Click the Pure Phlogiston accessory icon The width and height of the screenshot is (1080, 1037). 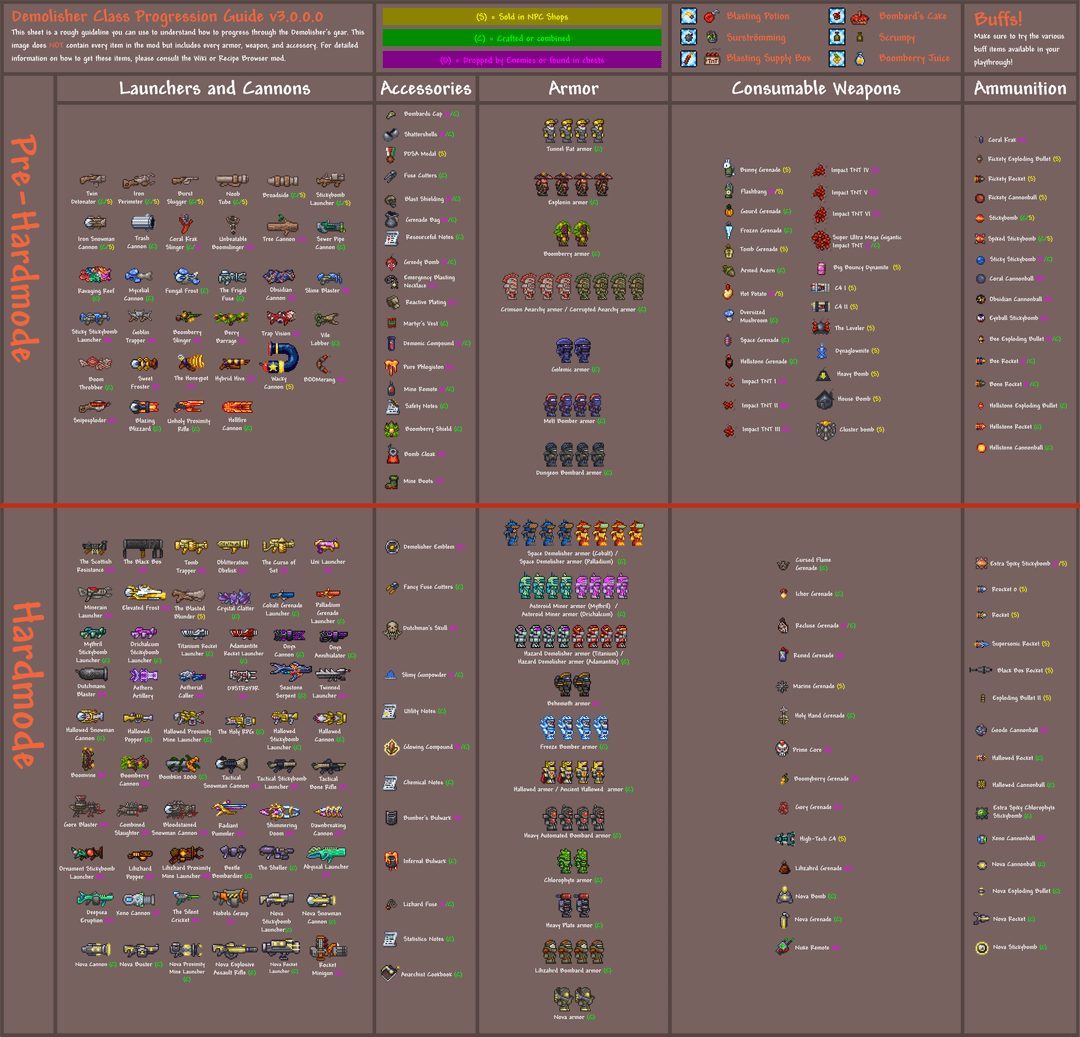[393, 367]
